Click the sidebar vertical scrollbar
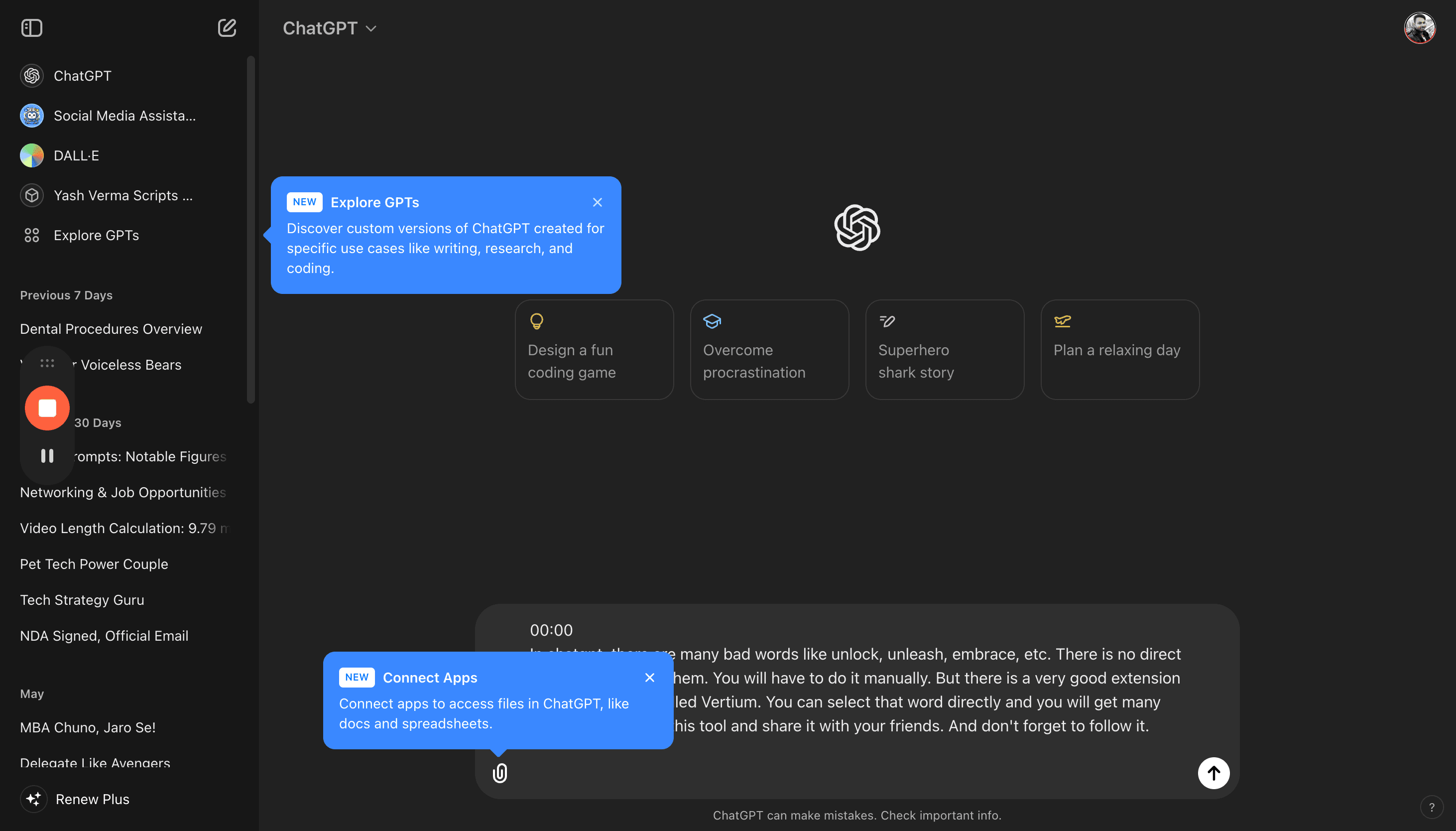 coord(250,230)
